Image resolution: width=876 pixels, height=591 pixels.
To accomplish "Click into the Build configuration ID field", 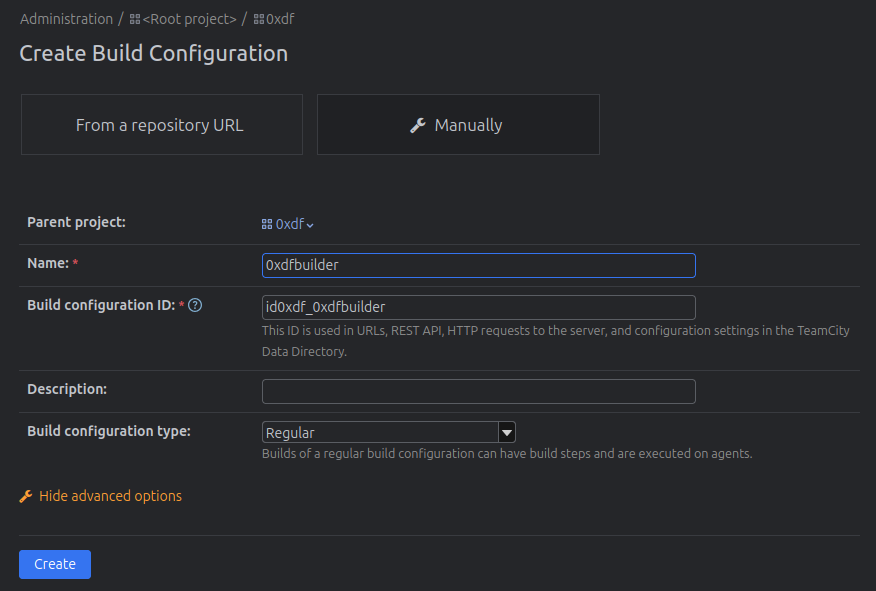I will 478,307.
